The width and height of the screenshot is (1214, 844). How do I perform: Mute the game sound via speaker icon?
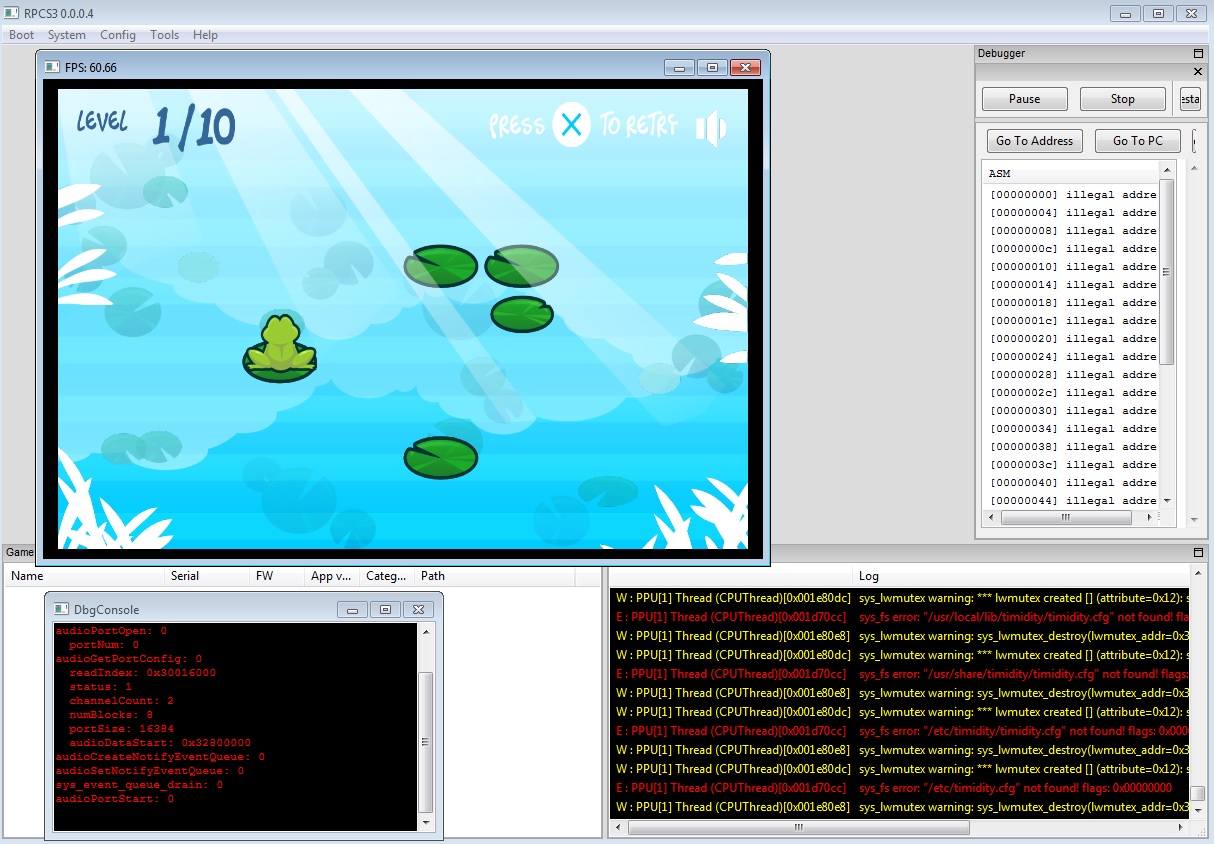[711, 128]
